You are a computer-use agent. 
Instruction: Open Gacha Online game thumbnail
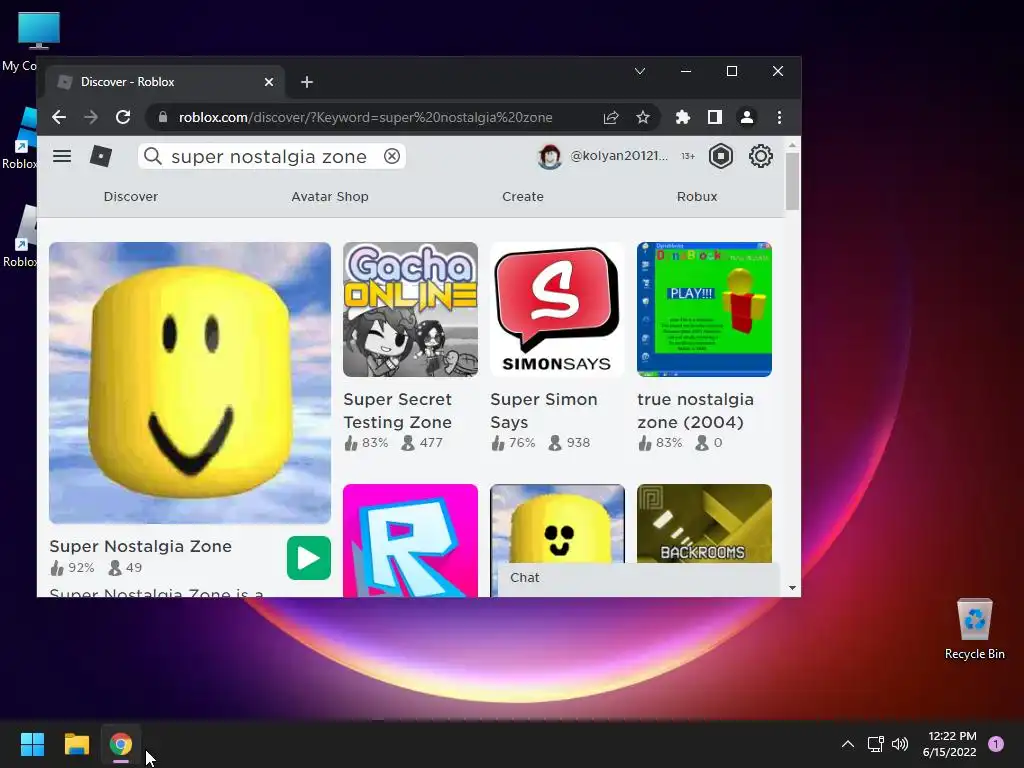[x=410, y=310]
